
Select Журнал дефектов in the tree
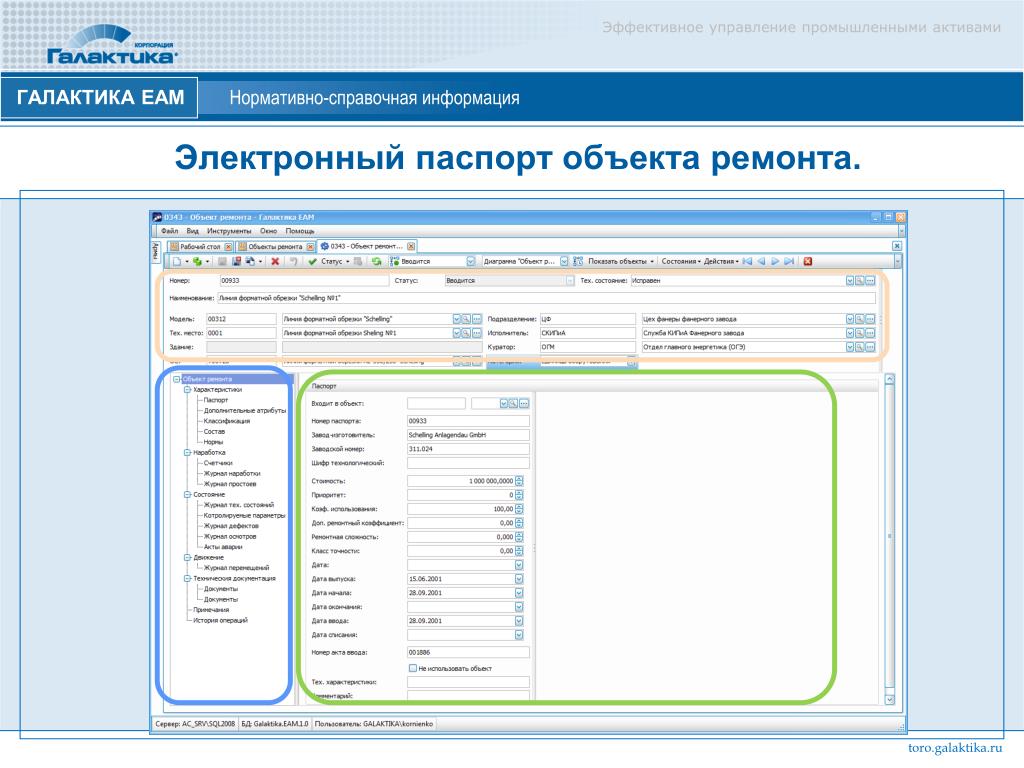point(231,526)
